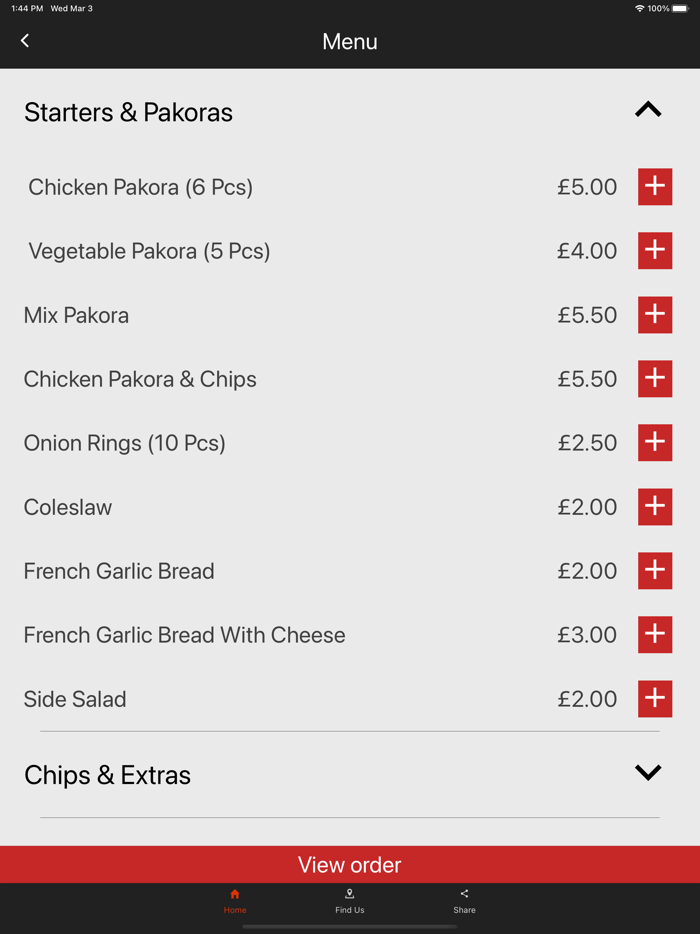The image size is (700, 934).
Task: Add Chicken Pakora (6 Pcs) with plus button
Action: coord(655,187)
